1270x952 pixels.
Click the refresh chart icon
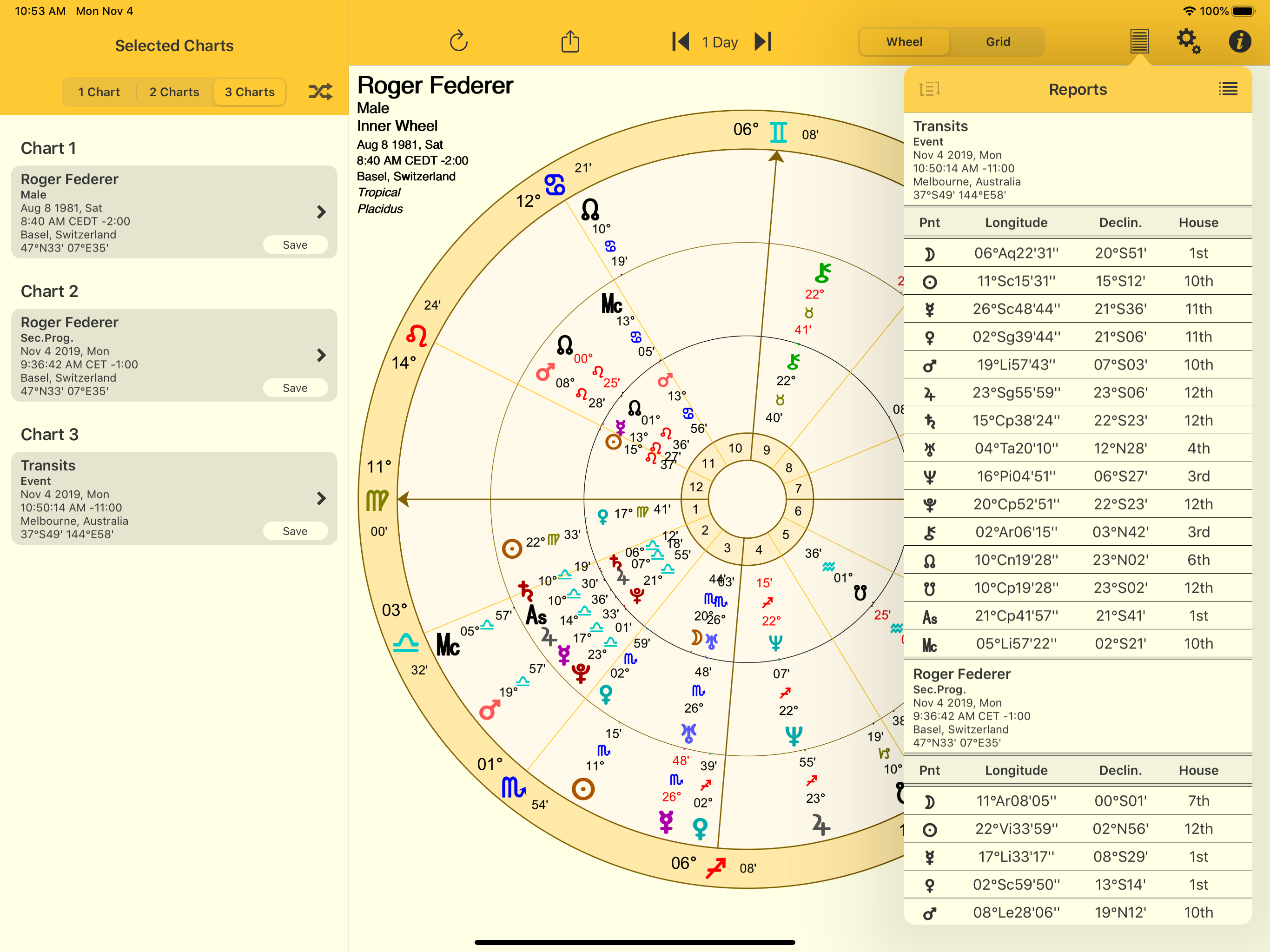point(458,41)
